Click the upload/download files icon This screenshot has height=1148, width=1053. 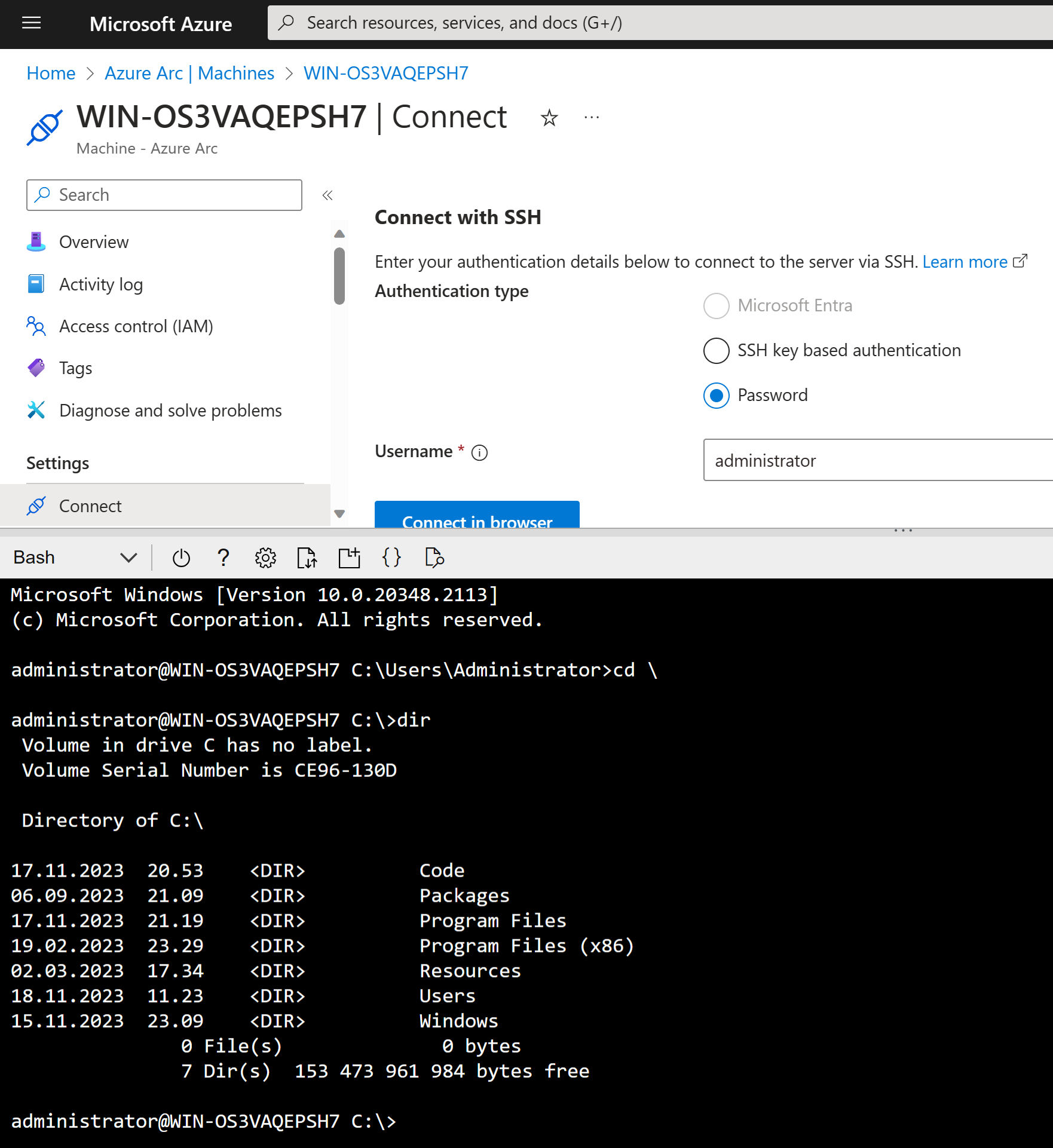pos(307,558)
